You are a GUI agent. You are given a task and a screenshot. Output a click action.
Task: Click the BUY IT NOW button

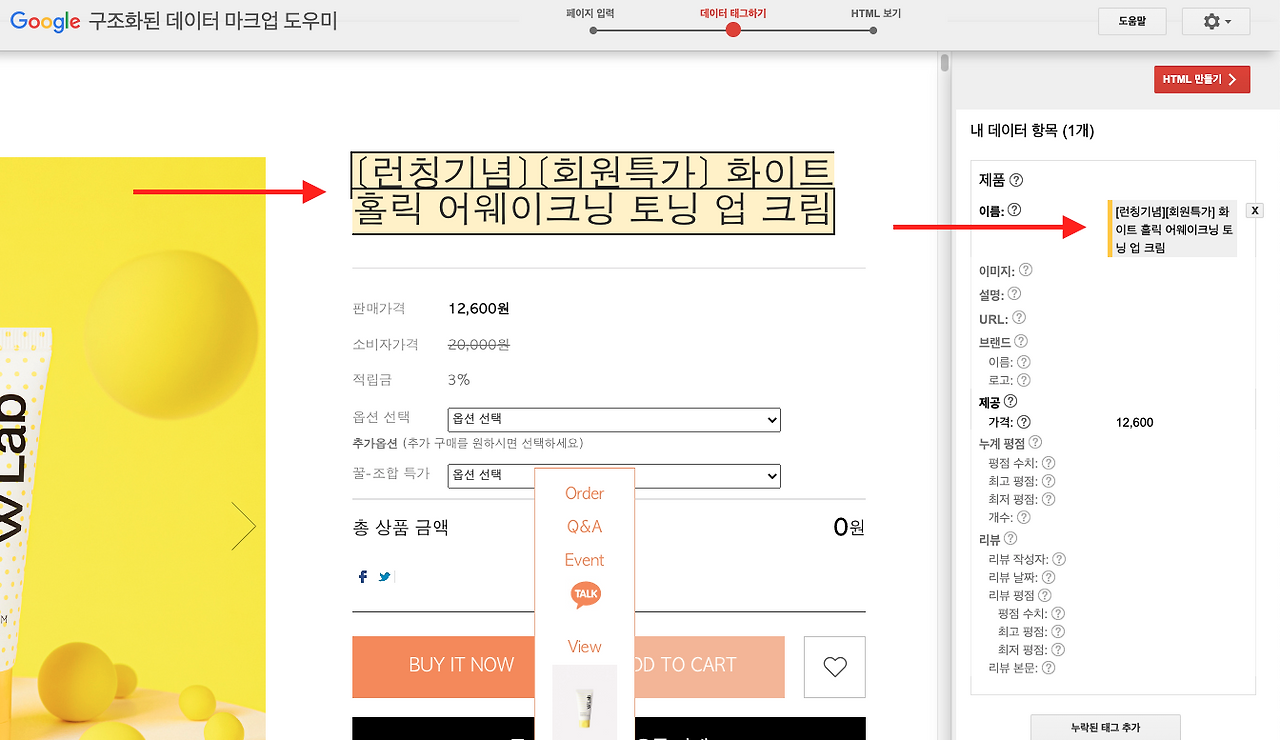(460, 665)
